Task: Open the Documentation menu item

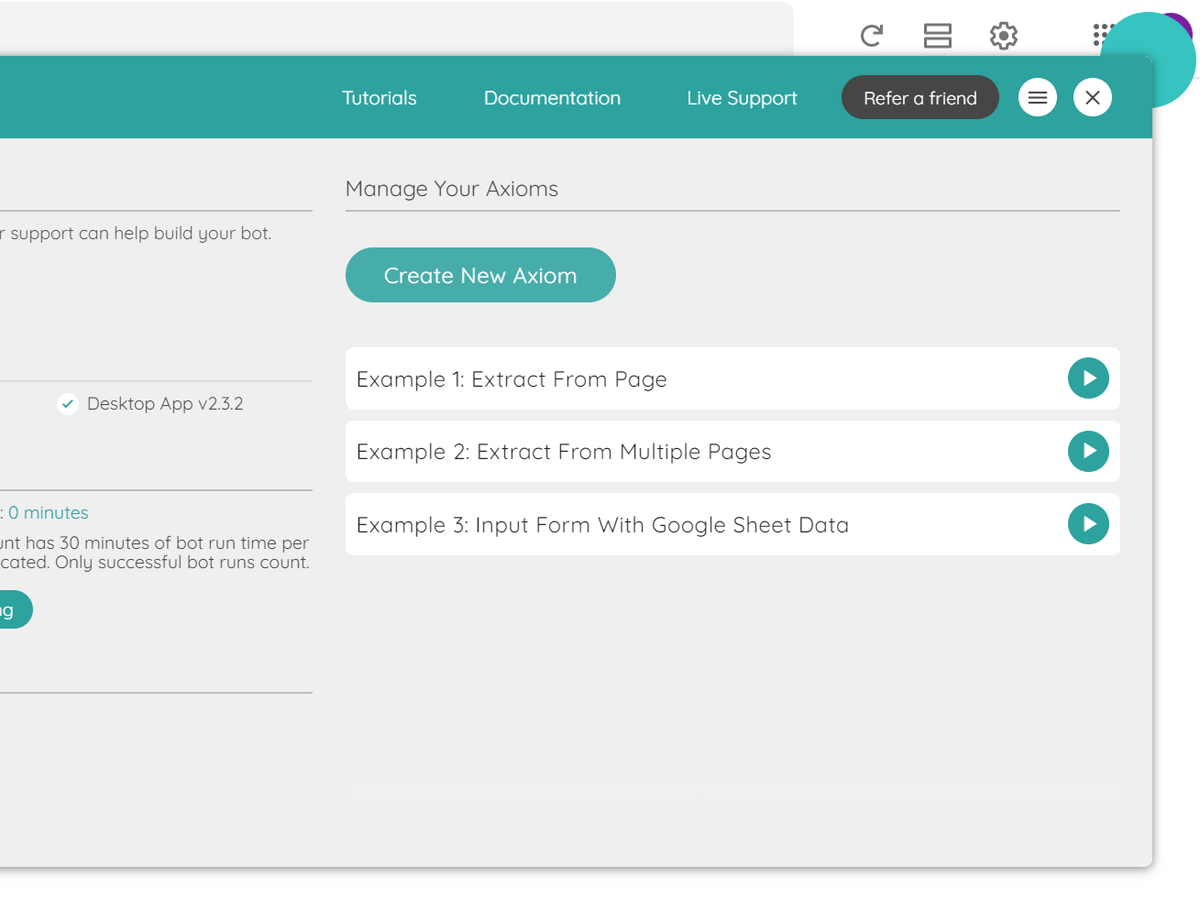Action: (552, 98)
